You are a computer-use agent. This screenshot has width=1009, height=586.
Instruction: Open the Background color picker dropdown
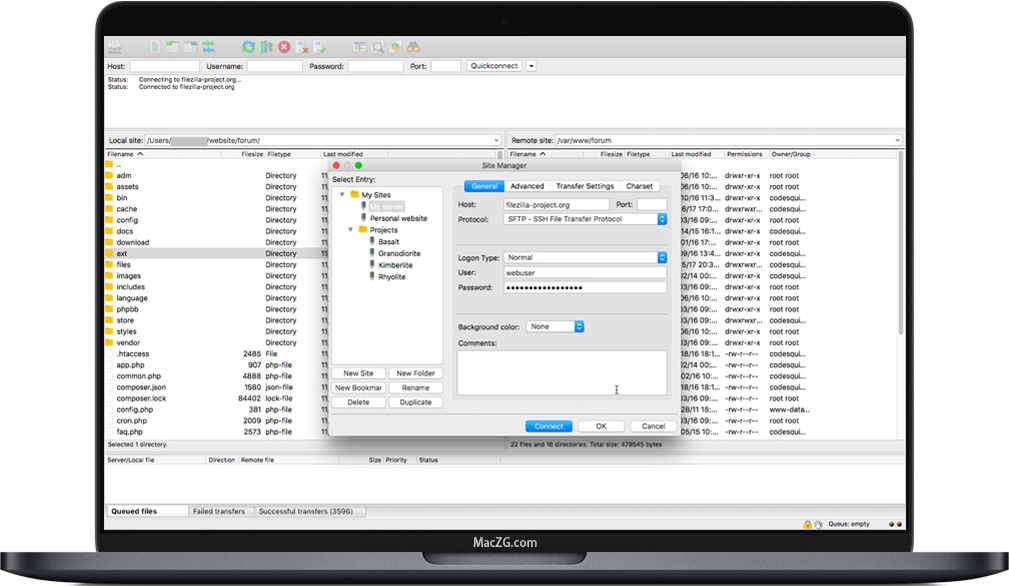(579, 327)
